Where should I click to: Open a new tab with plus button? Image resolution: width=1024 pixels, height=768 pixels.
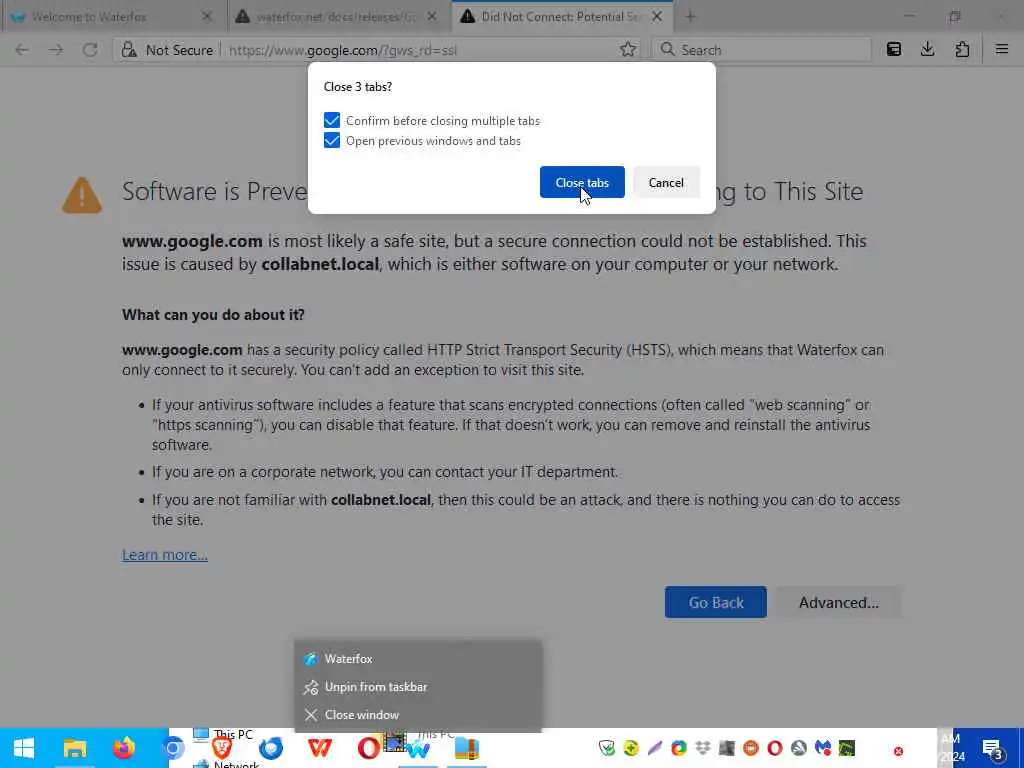[x=690, y=17]
